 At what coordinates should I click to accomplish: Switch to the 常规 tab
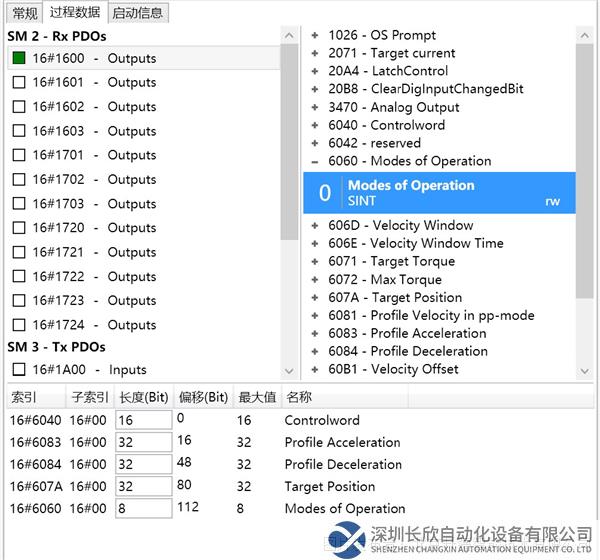tap(24, 13)
